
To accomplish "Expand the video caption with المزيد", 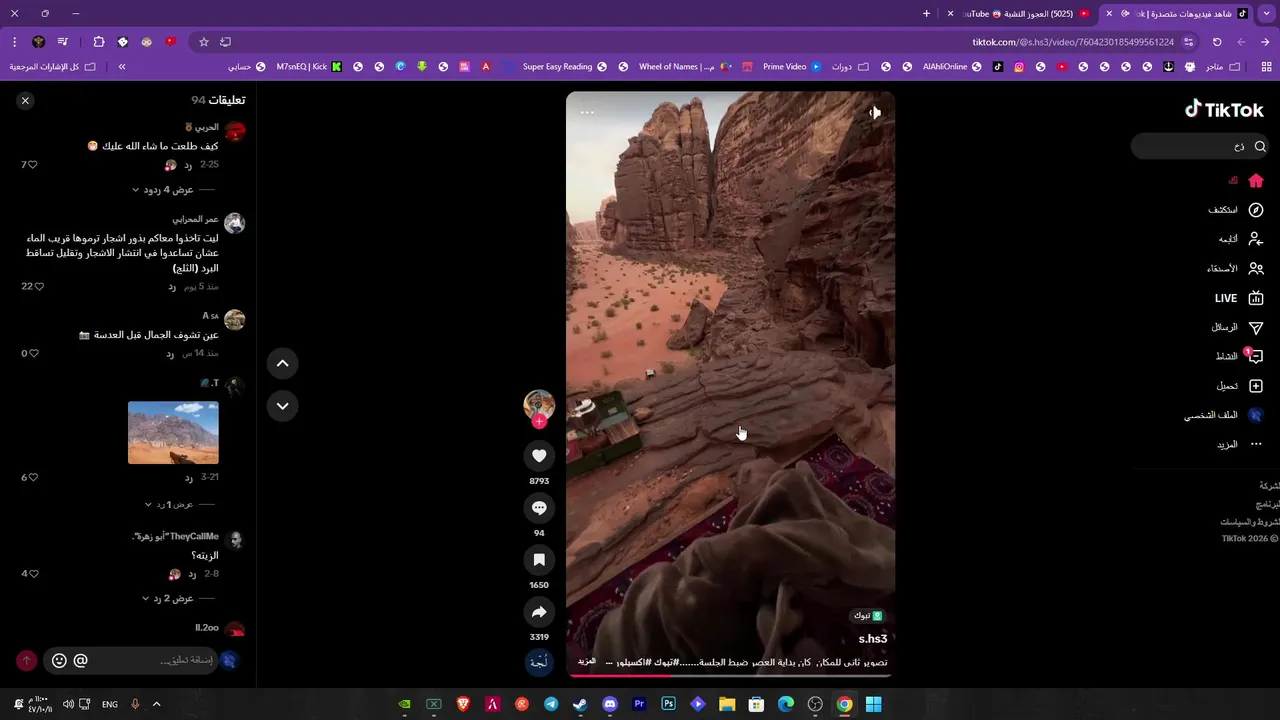I will click(x=587, y=661).
